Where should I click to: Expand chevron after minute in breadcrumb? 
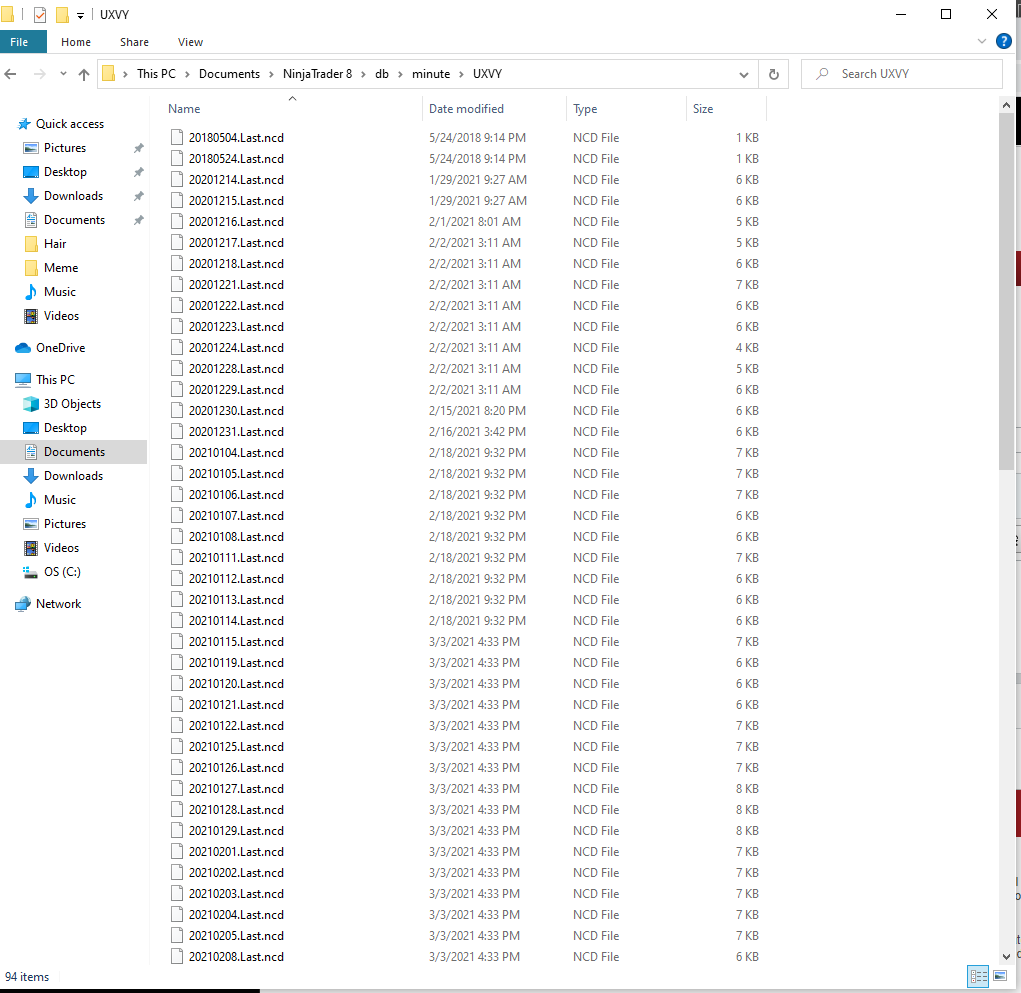click(462, 74)
